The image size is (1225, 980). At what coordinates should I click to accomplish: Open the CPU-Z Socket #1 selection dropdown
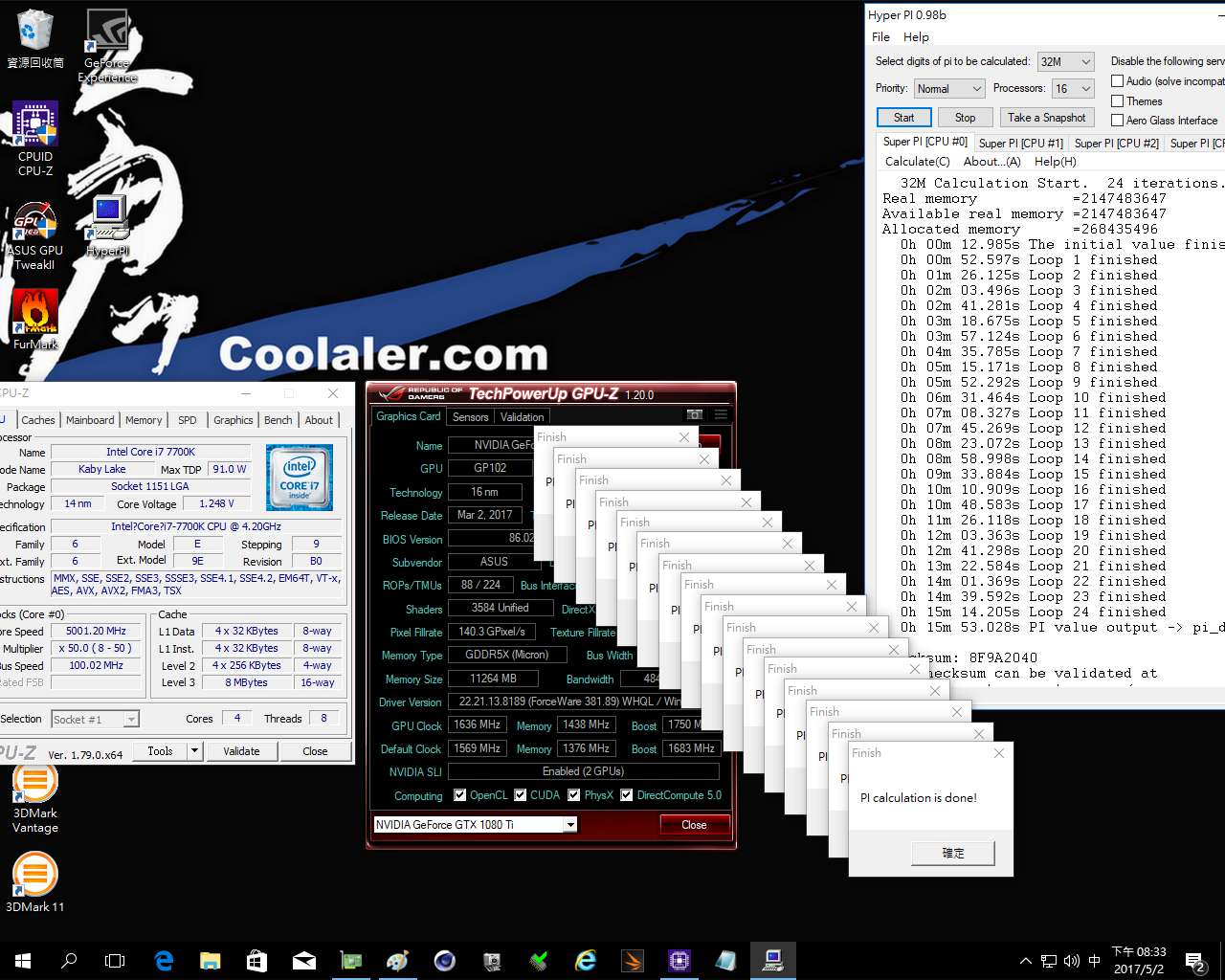click(x=95, y=719)
